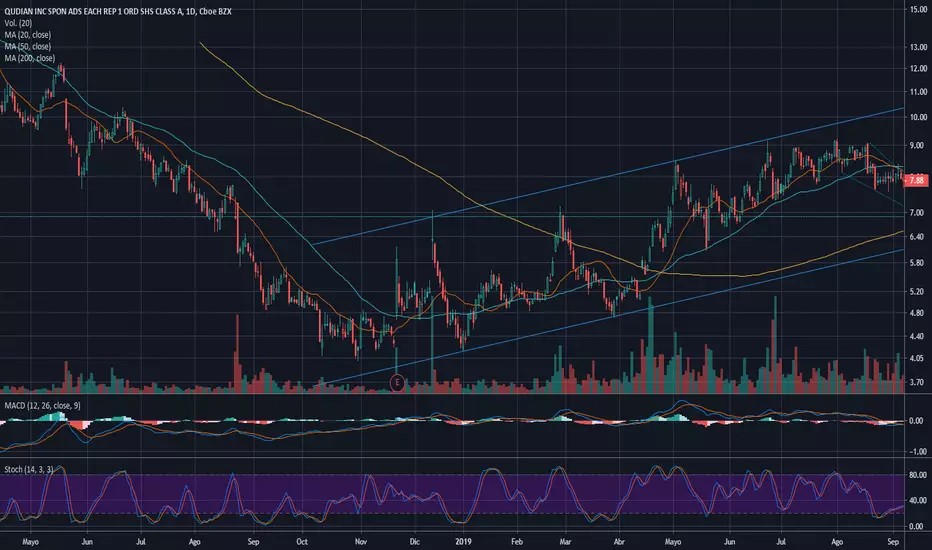Click the 80.00 level on Stoch scale

[918, 475]
